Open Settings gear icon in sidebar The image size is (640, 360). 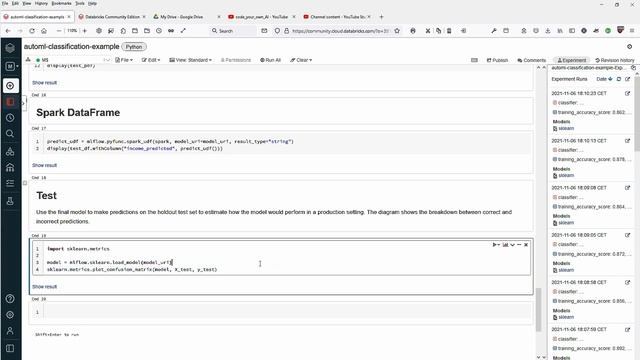(10, 315)
